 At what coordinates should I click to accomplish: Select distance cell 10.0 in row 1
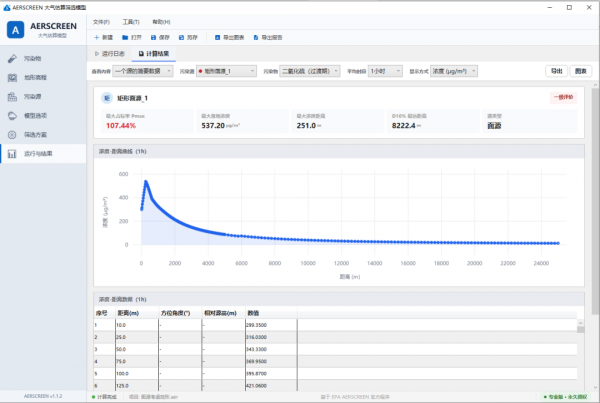pos(137,325)
